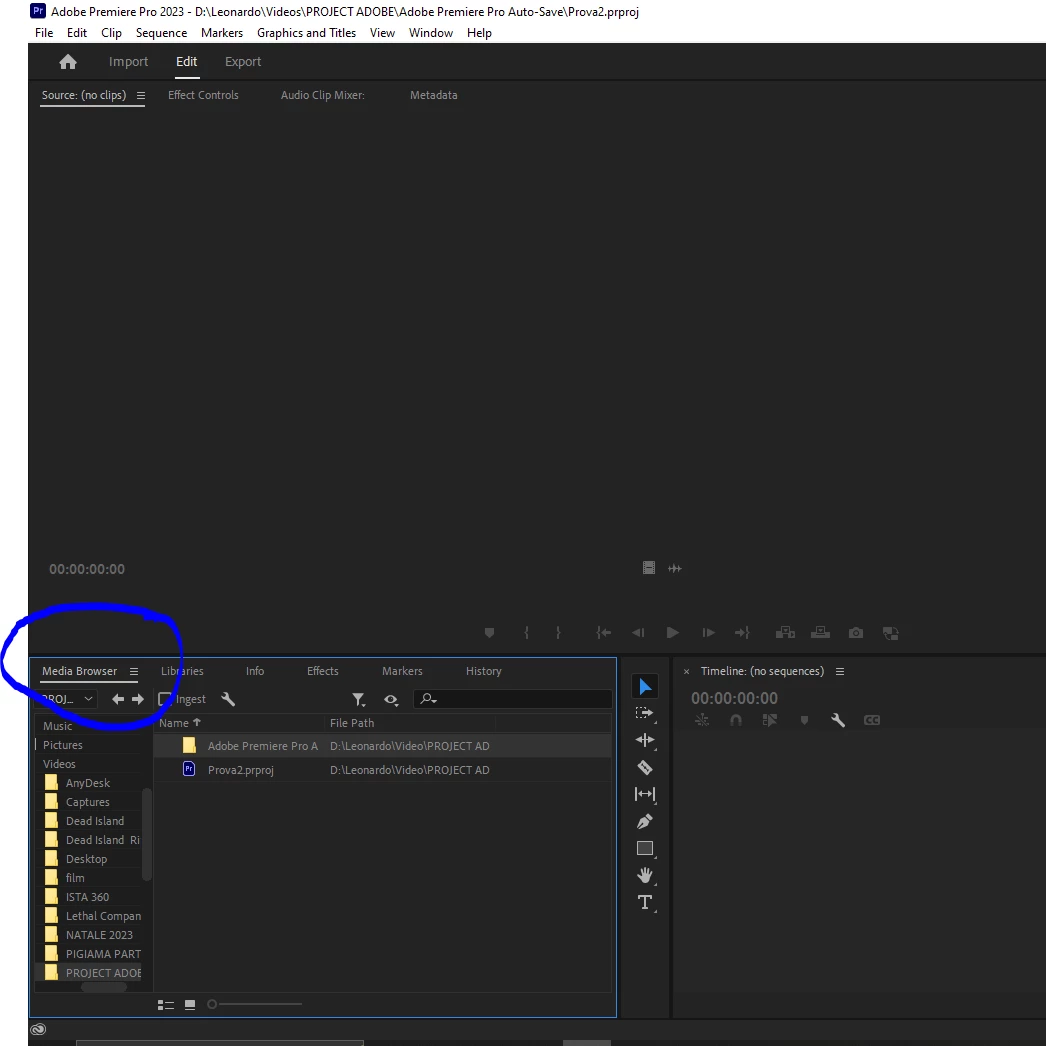Click Drag Audio Only waveform icon
1046x1046 pixels.
point(674,568)
